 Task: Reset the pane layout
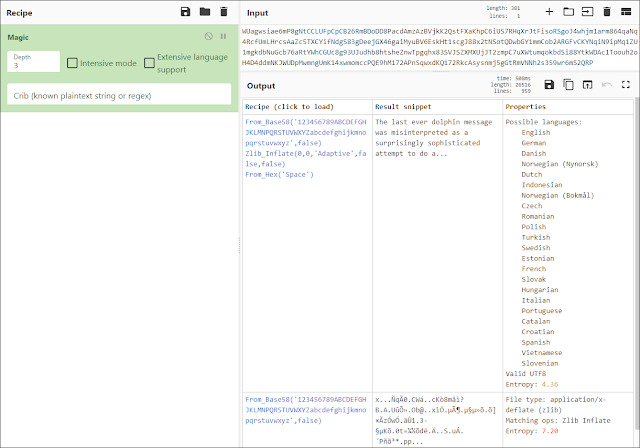pyautogui.click(x=626, y=12)
